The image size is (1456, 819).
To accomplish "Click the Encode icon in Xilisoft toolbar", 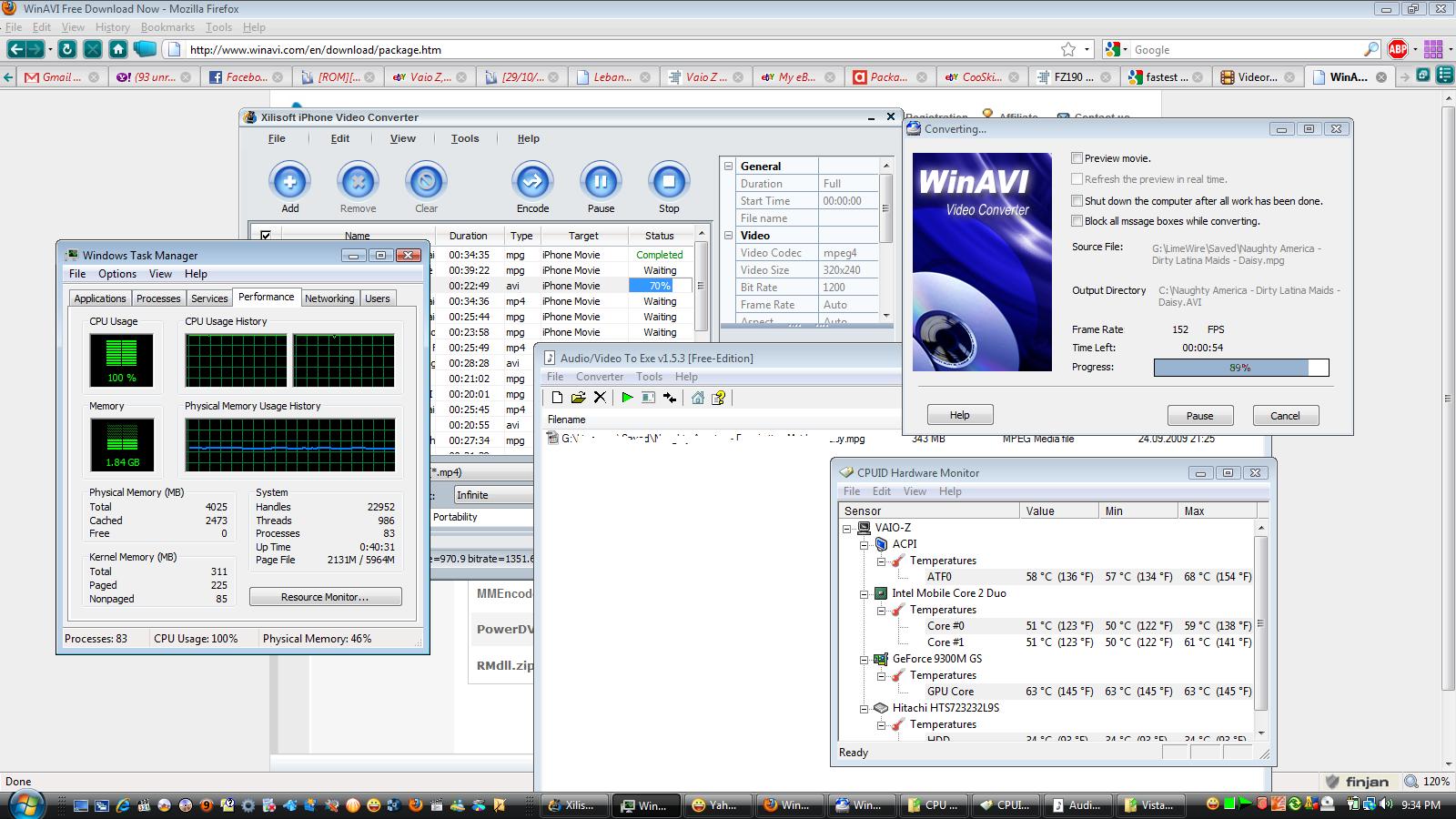I will click(532, 182).
